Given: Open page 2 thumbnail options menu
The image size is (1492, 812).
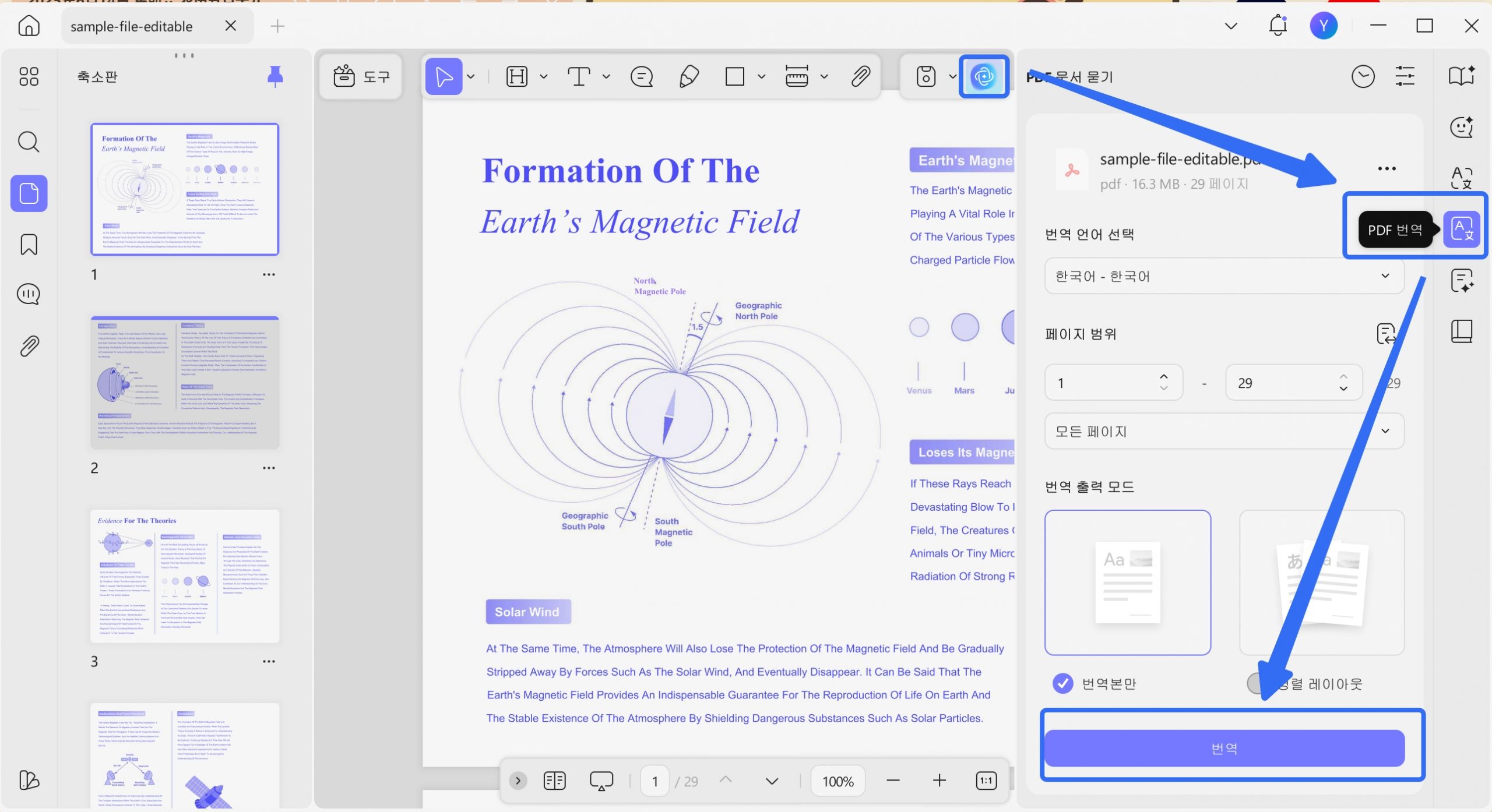Looking at the screenshot, I should pyautogui.click(x=269, y=467).
